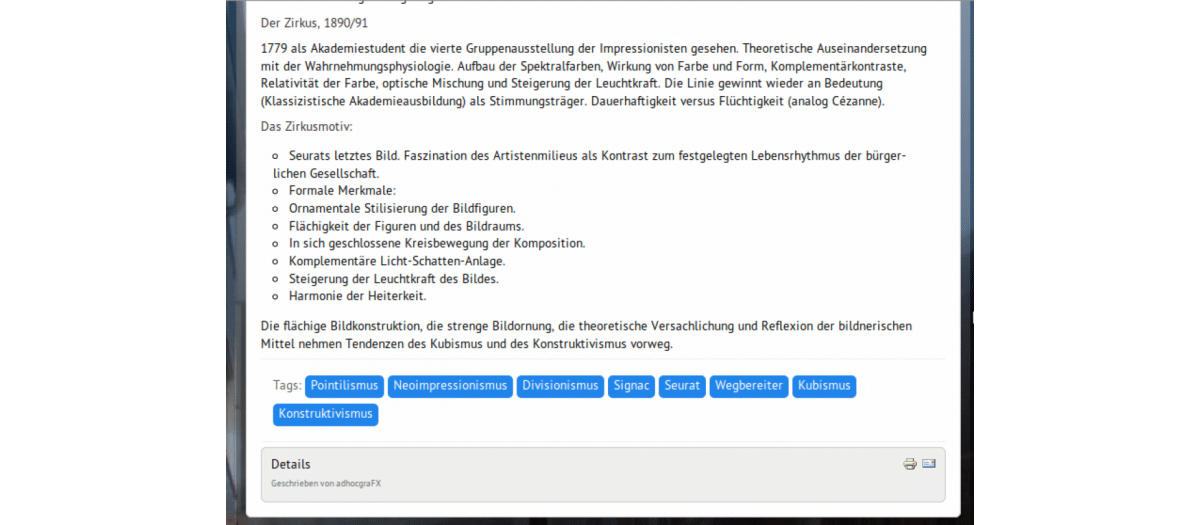Open the Kubismus tag
This screenshot has width=1200, height=525.
click(824, 386)
